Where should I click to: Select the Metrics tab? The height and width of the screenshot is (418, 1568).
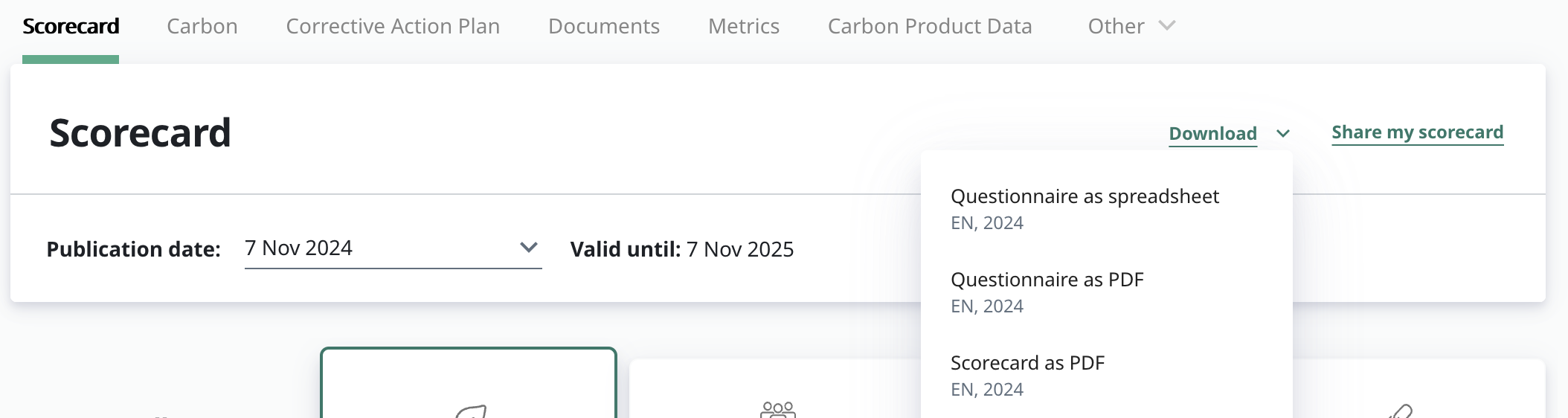(x=744, y=27)
